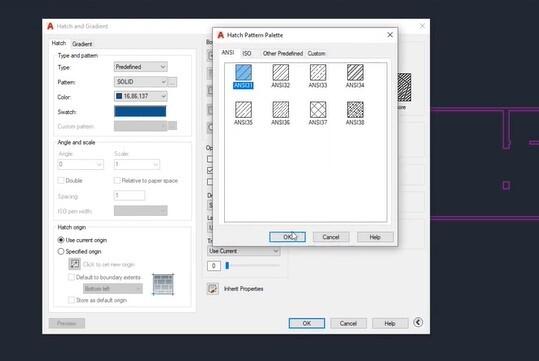
Task: Select the ANSI34 hatch pattern swatch
Action: 355,73
